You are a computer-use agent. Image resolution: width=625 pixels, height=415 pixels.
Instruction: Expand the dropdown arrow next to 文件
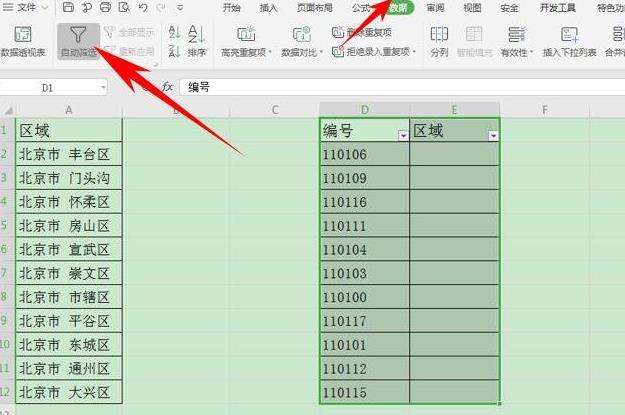point(45,7)
